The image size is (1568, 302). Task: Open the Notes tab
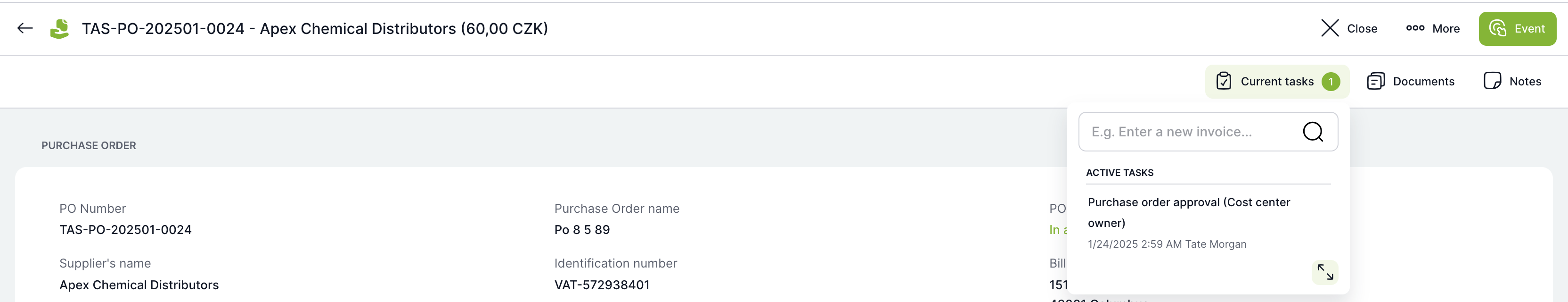(x=1512, y=81)
